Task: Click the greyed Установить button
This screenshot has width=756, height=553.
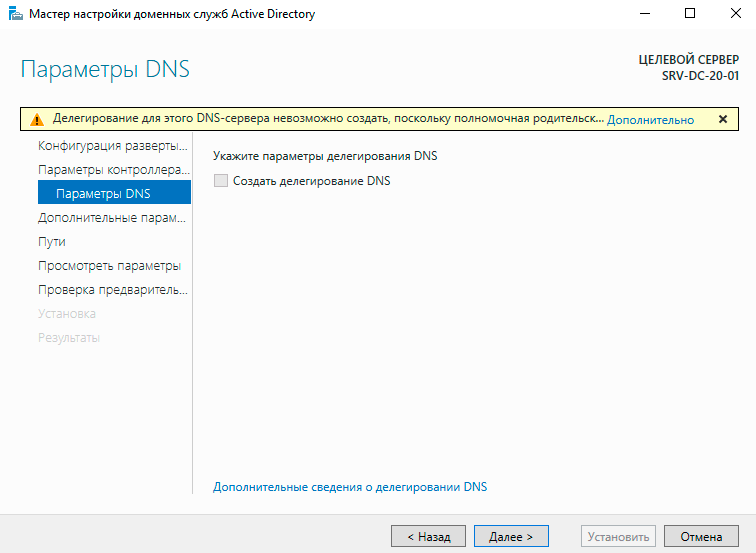Action: point(618,536)
